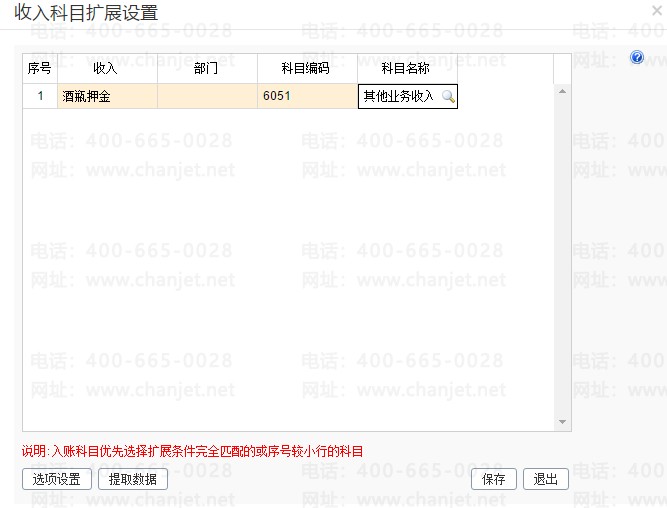Exit the dialog via the 退出 button

pos(545,479)
